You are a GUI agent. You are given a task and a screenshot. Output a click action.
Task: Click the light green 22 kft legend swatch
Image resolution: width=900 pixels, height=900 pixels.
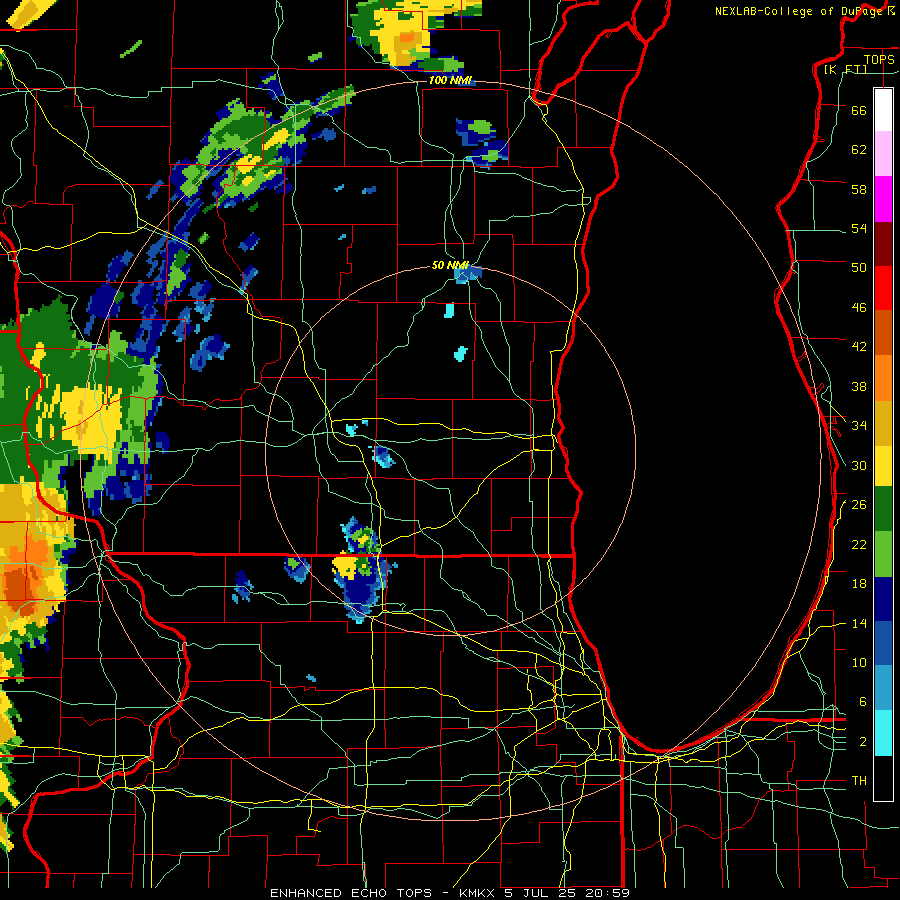click(883, 554)
